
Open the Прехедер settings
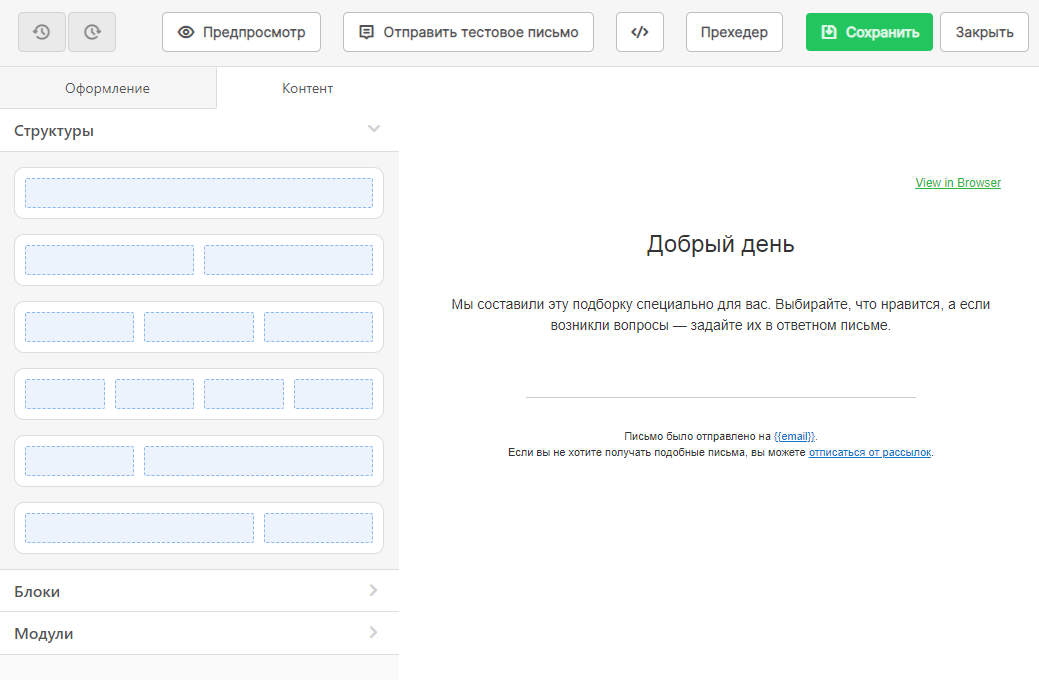[x=734, y=31]
